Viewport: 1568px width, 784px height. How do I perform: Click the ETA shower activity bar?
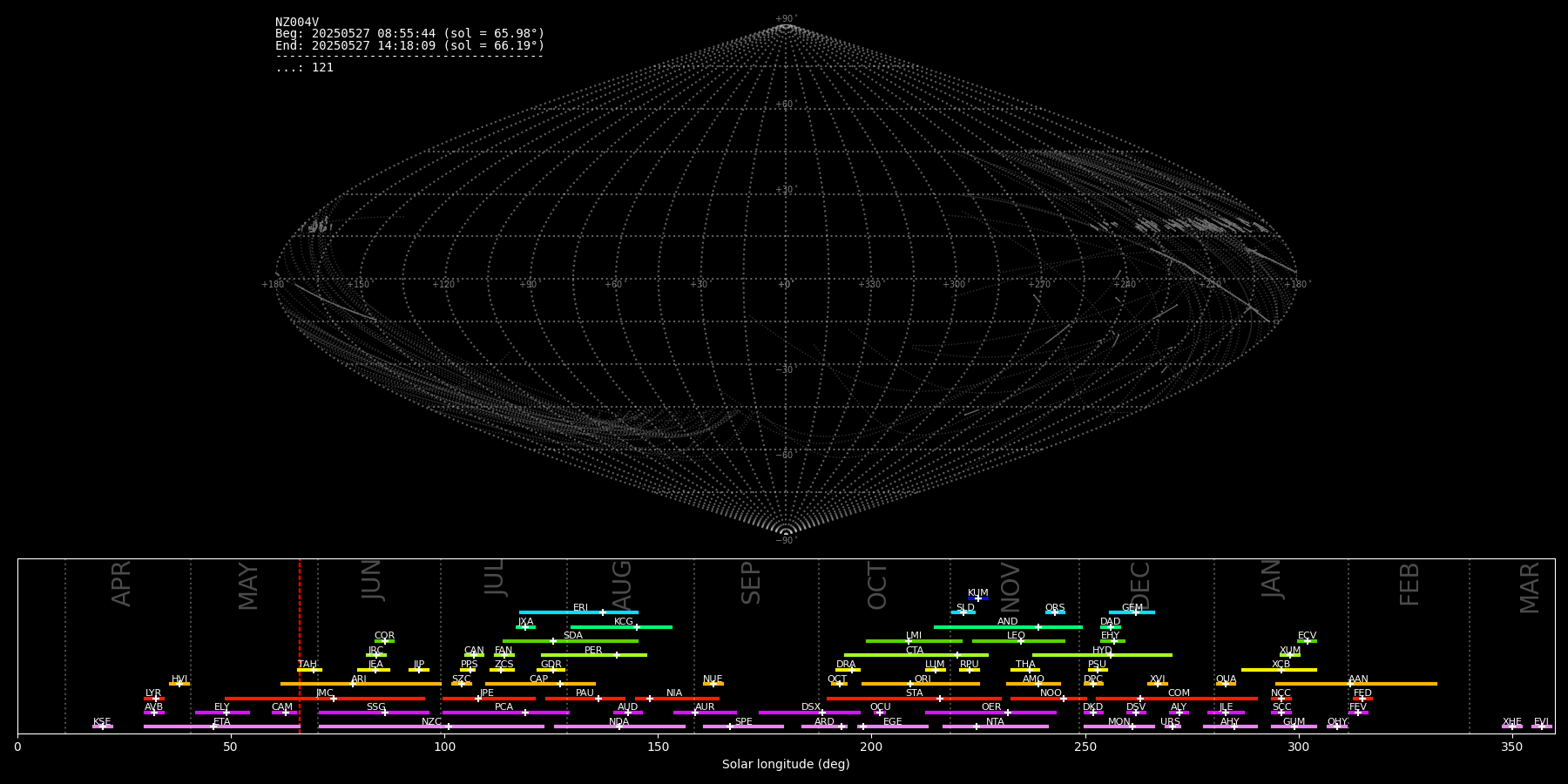point(222,727)
